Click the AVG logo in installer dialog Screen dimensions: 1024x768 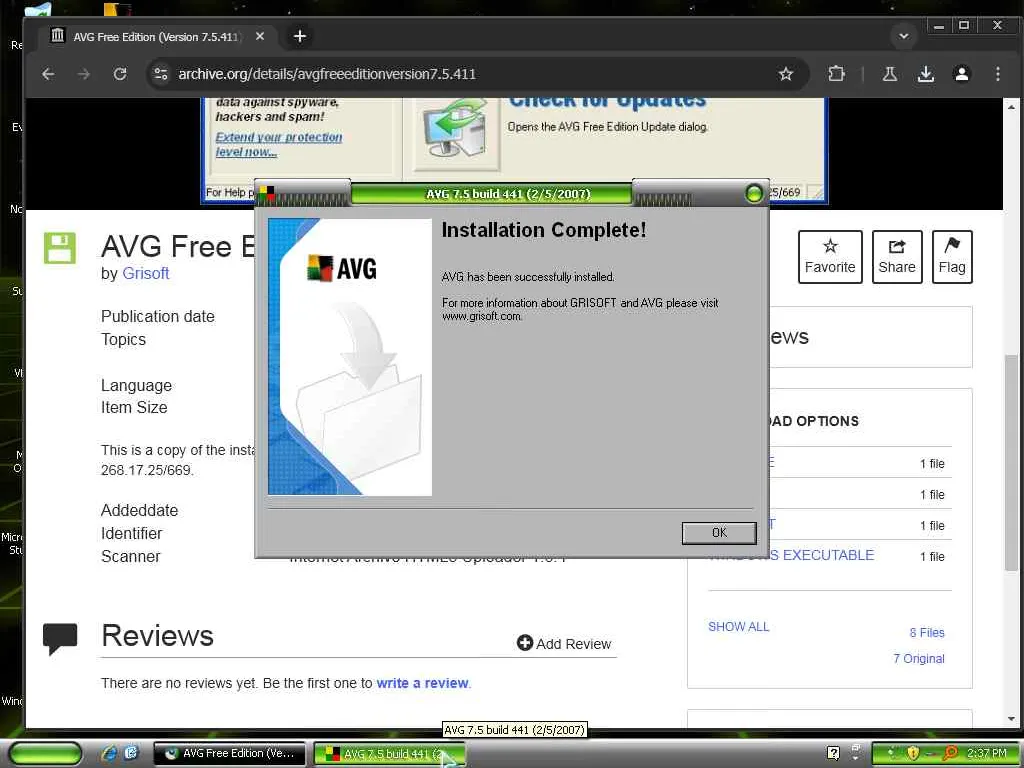click(342, 268)
